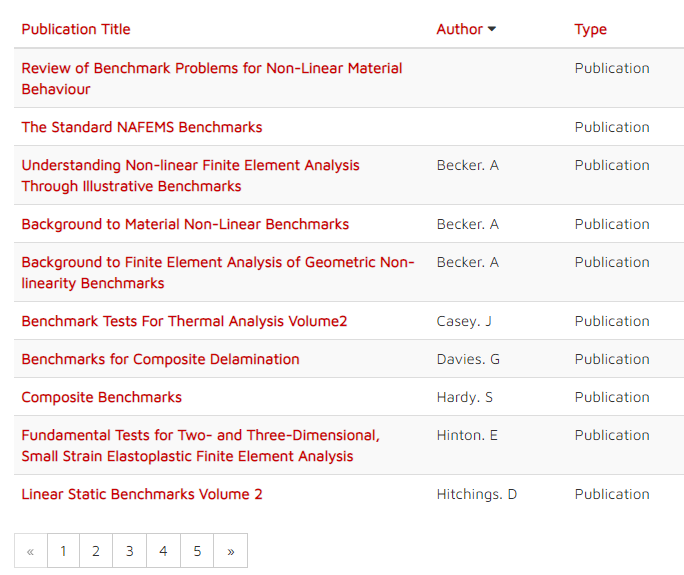Open Benchmark Tests For Thermal Analysis Volume2
This screenshot has height=575, width=684.
[x=184, y=321]
